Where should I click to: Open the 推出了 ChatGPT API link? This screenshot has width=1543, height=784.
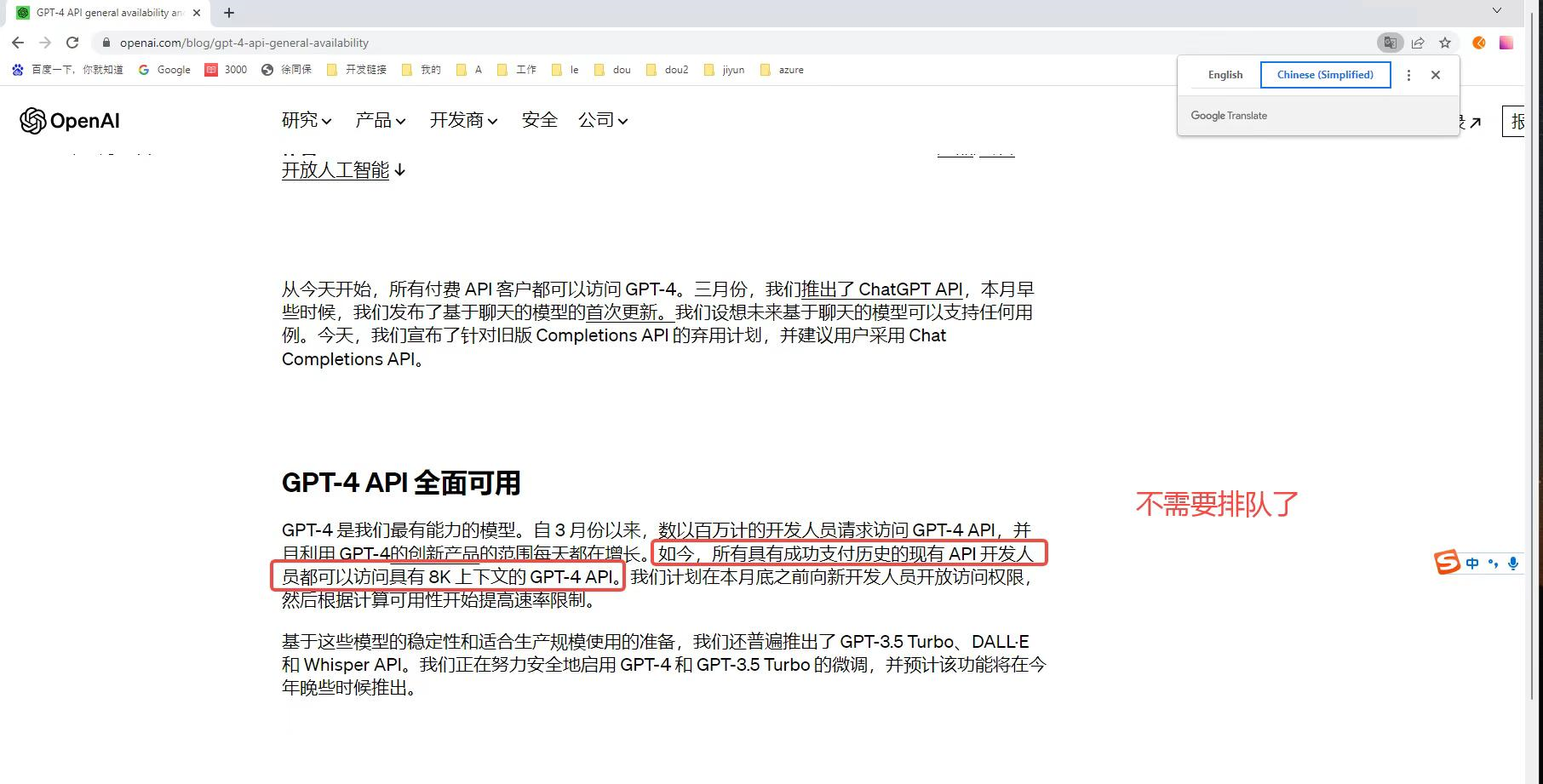pos(881,289)
